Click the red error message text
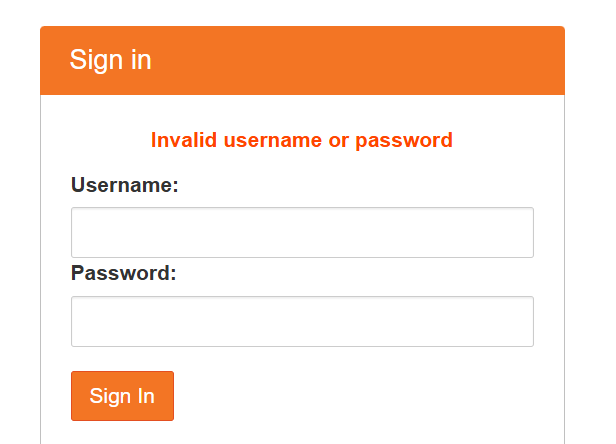 coord(302,140)
